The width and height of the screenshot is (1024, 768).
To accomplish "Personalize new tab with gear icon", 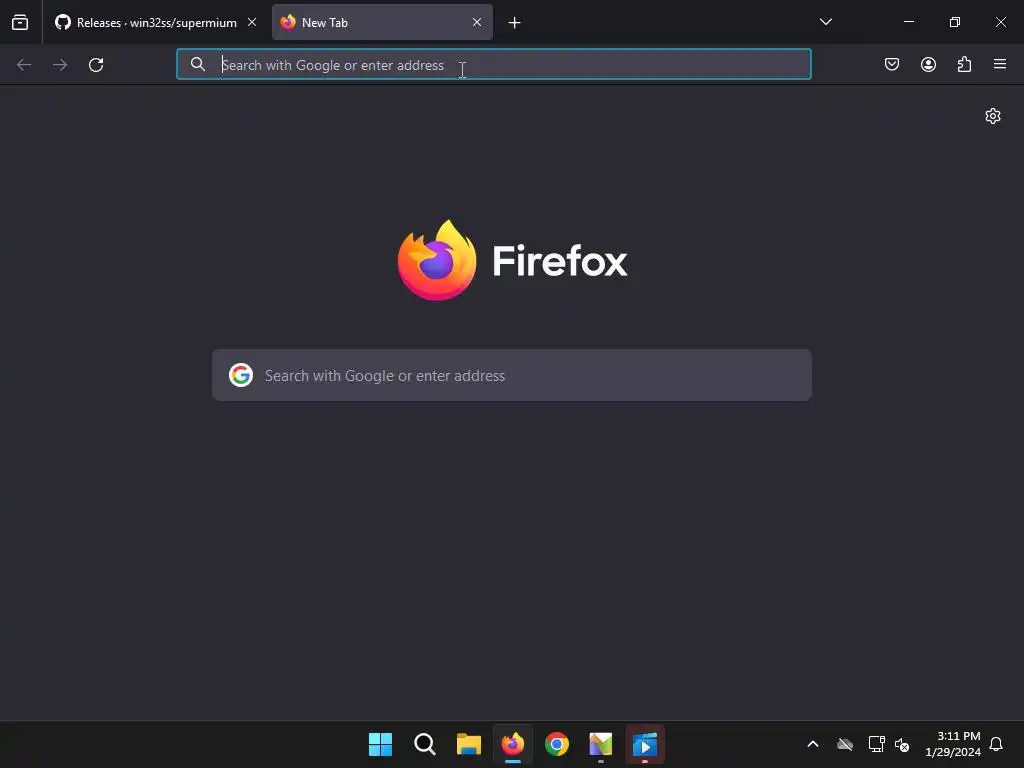I will (x=993, y=116).
